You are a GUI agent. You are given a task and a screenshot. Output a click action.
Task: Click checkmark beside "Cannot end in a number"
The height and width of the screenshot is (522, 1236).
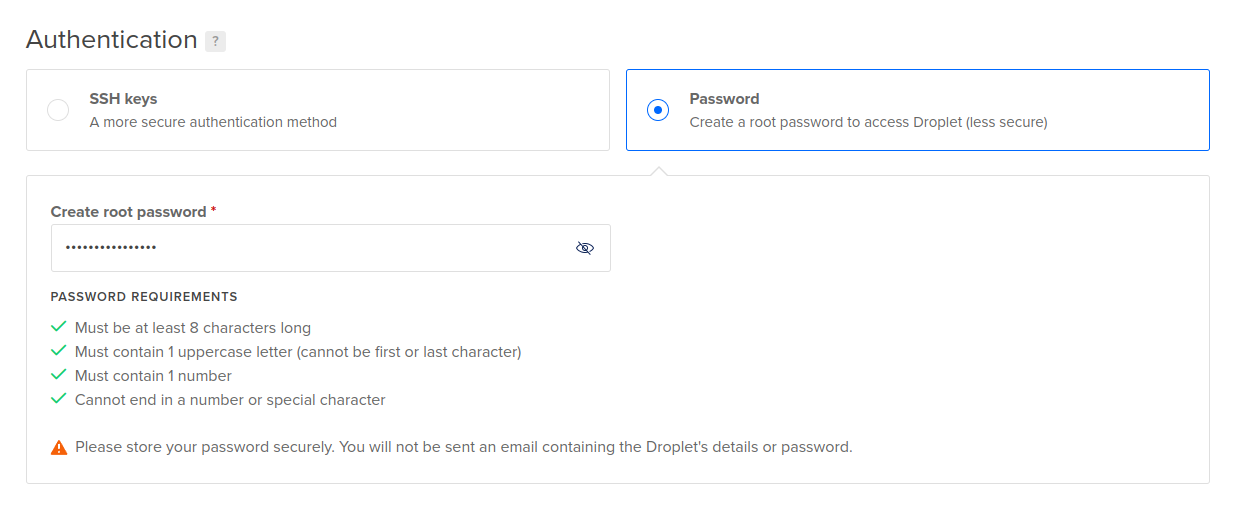click(58, 399)
